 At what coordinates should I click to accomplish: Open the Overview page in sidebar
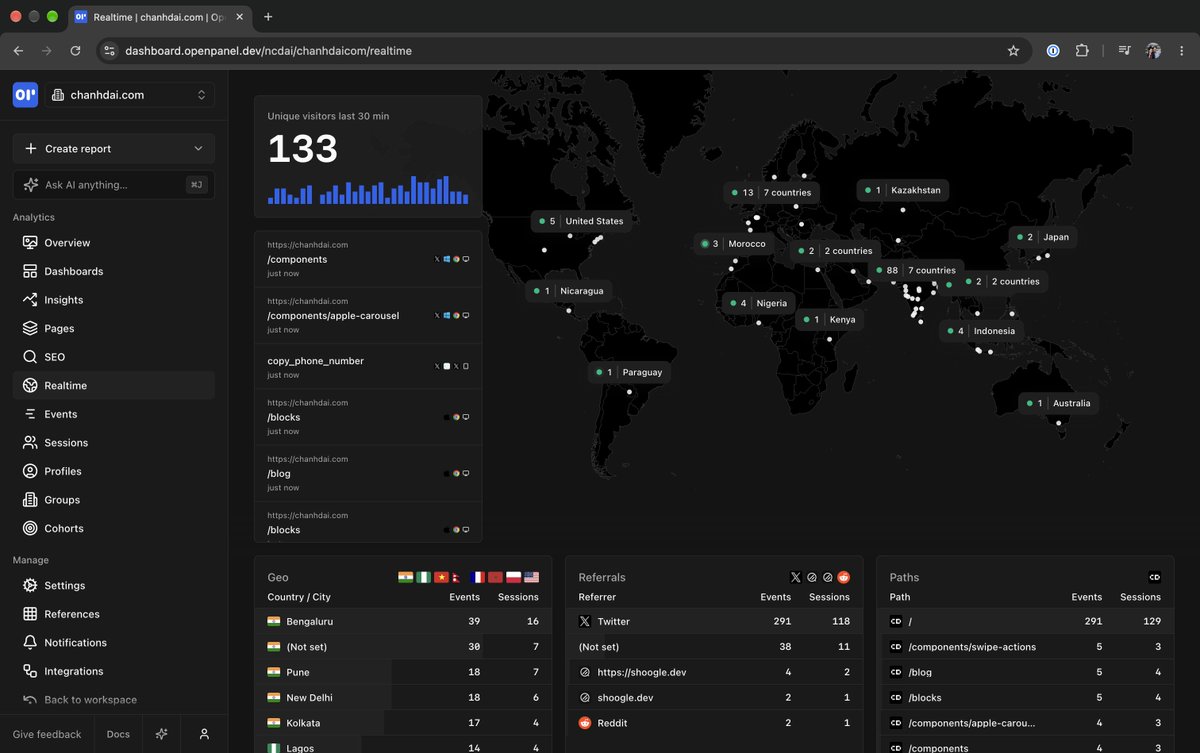click(x=114, y=243)
